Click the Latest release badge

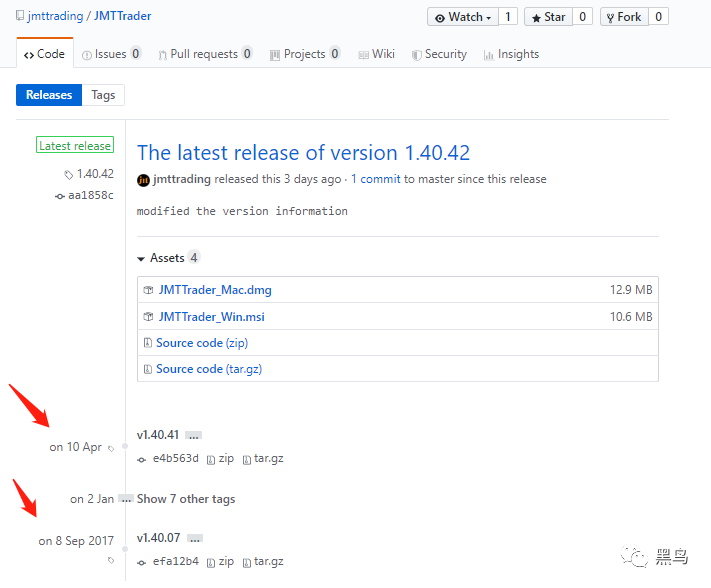pyautogui.click(x=75, y=146)
